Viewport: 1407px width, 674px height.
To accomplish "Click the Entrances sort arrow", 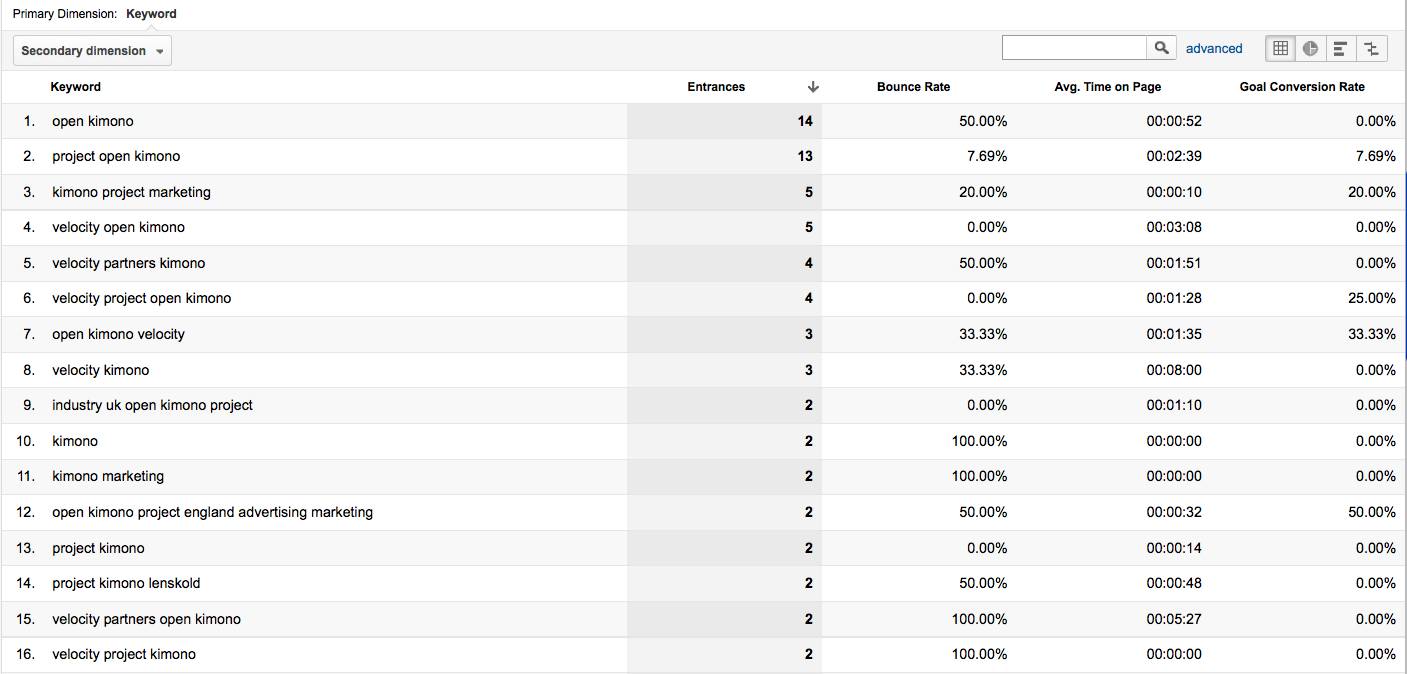I will pos(813,87).
